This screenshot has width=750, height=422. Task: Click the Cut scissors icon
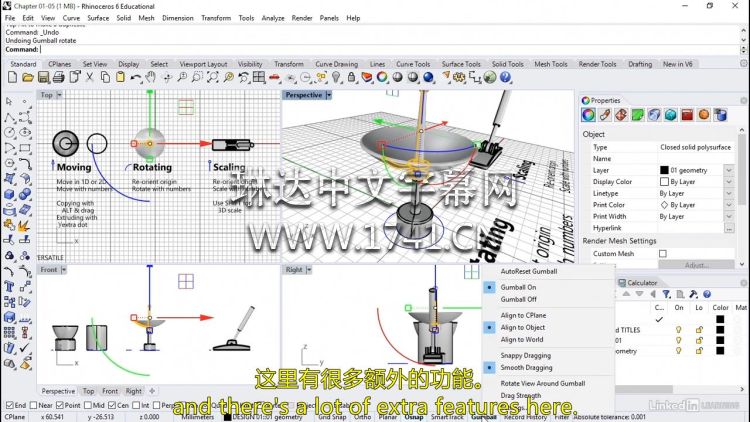click(x=89, y=77)
